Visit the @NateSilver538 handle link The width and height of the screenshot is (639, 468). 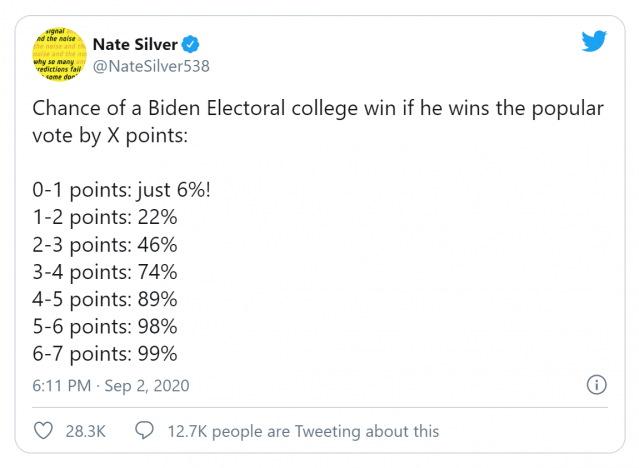151,66
